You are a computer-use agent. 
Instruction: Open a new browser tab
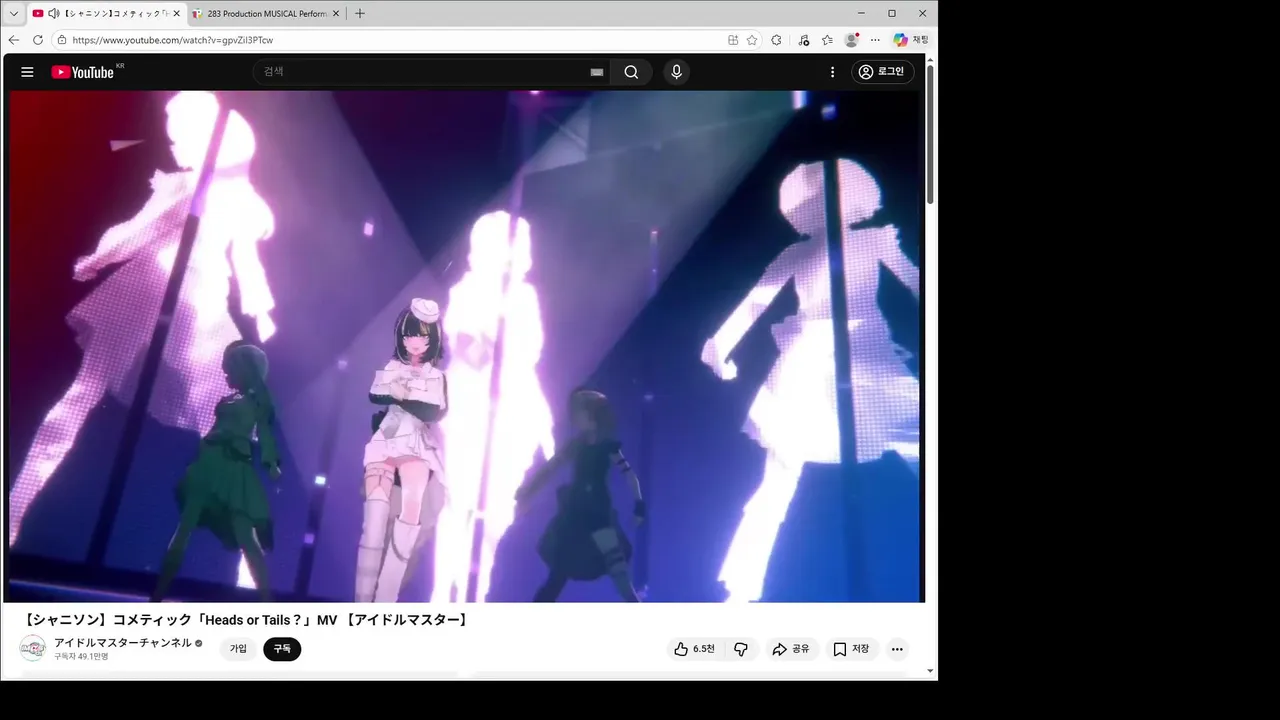click(360, 14)
